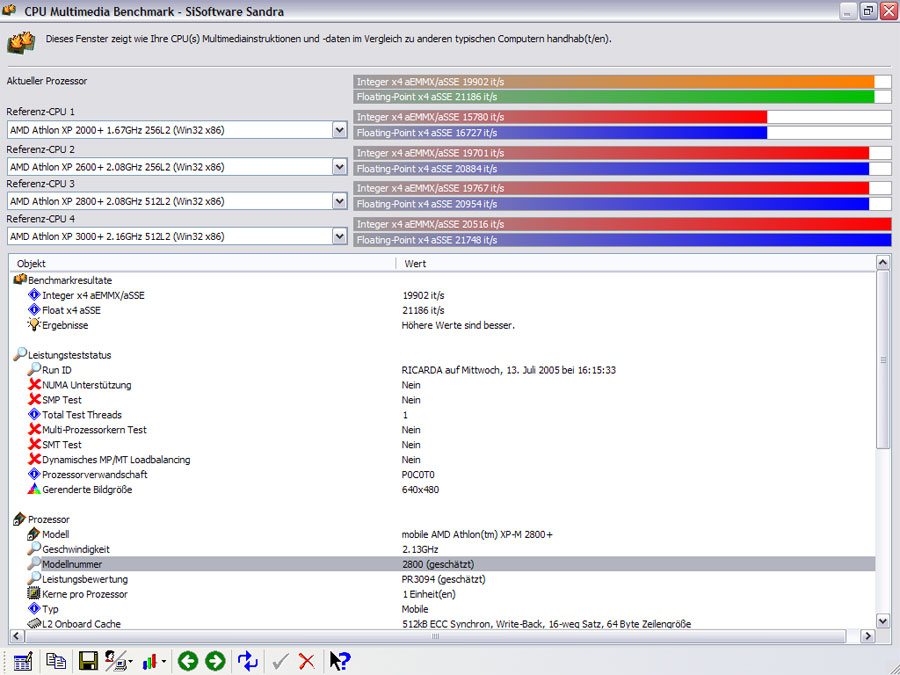Click the green Floating-Point 21186 it/s bar
This screenshot has height=675, width=900.
click(x=614, y=97)
